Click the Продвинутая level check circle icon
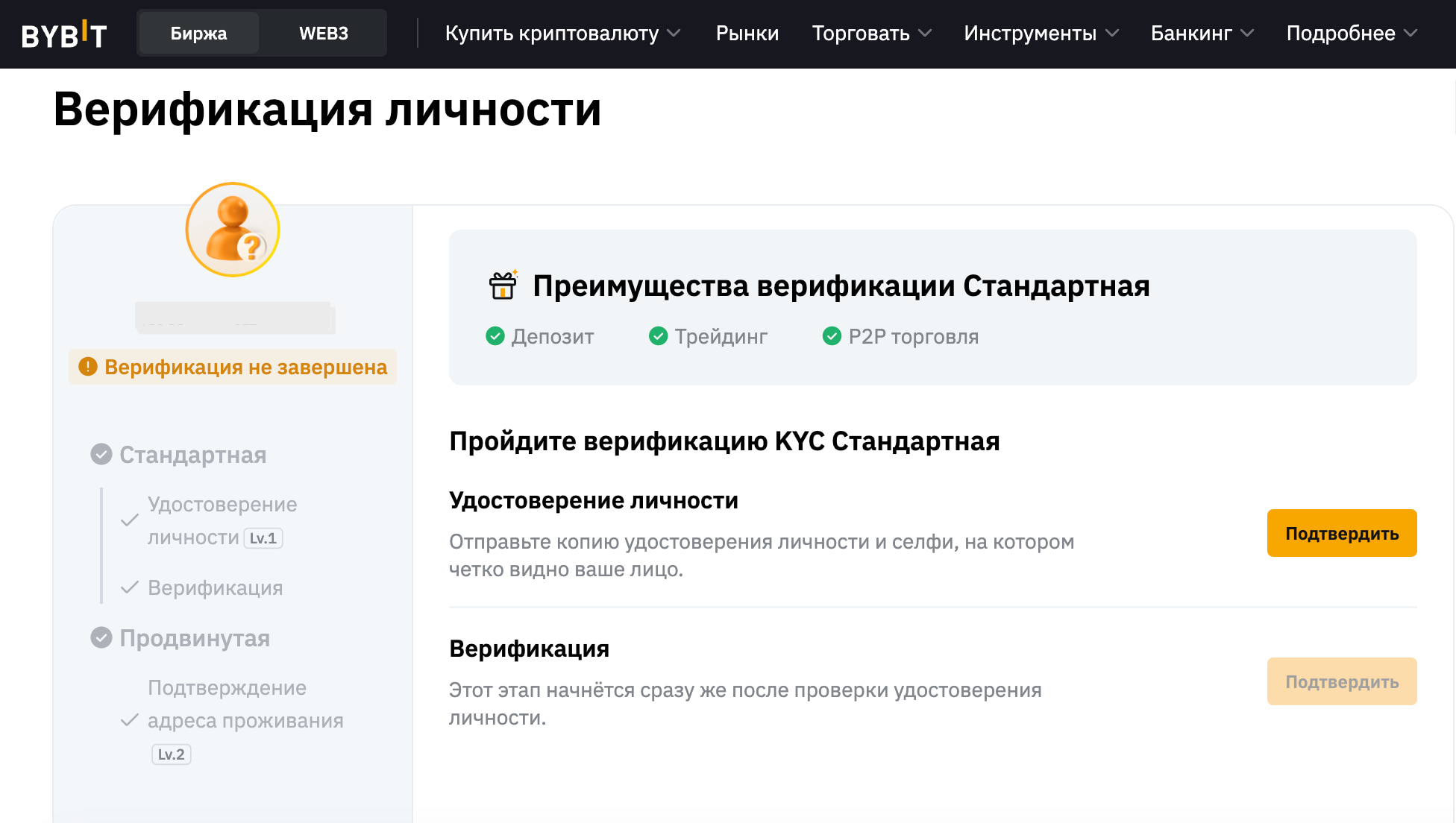Image resolution: width=1456 pixels, height=823 pixels. (x=101, y=637)
